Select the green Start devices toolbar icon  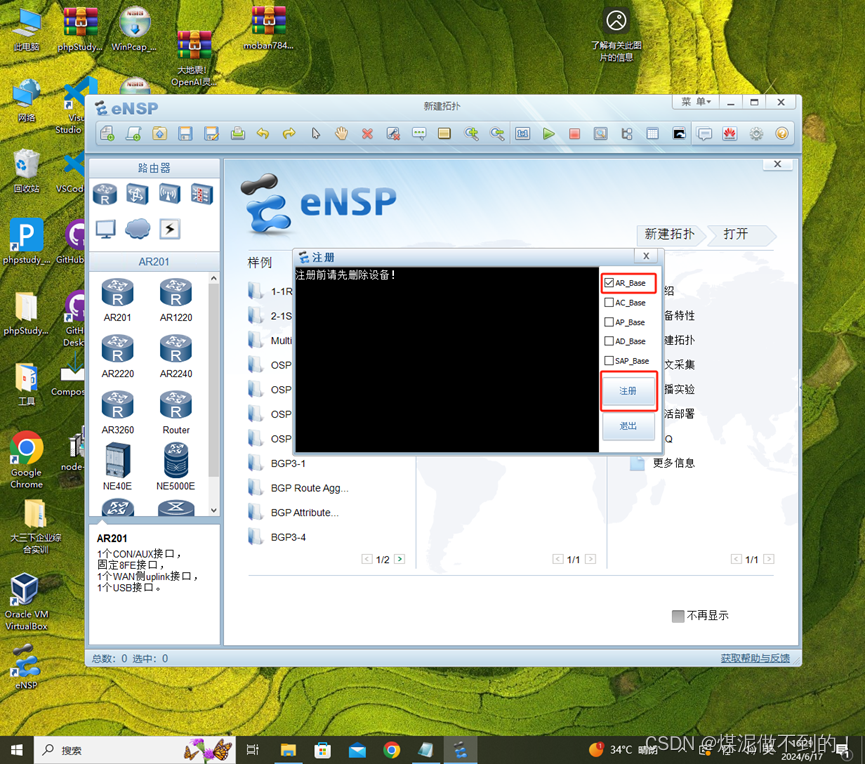pyautogui.click(x=548, y=133)
